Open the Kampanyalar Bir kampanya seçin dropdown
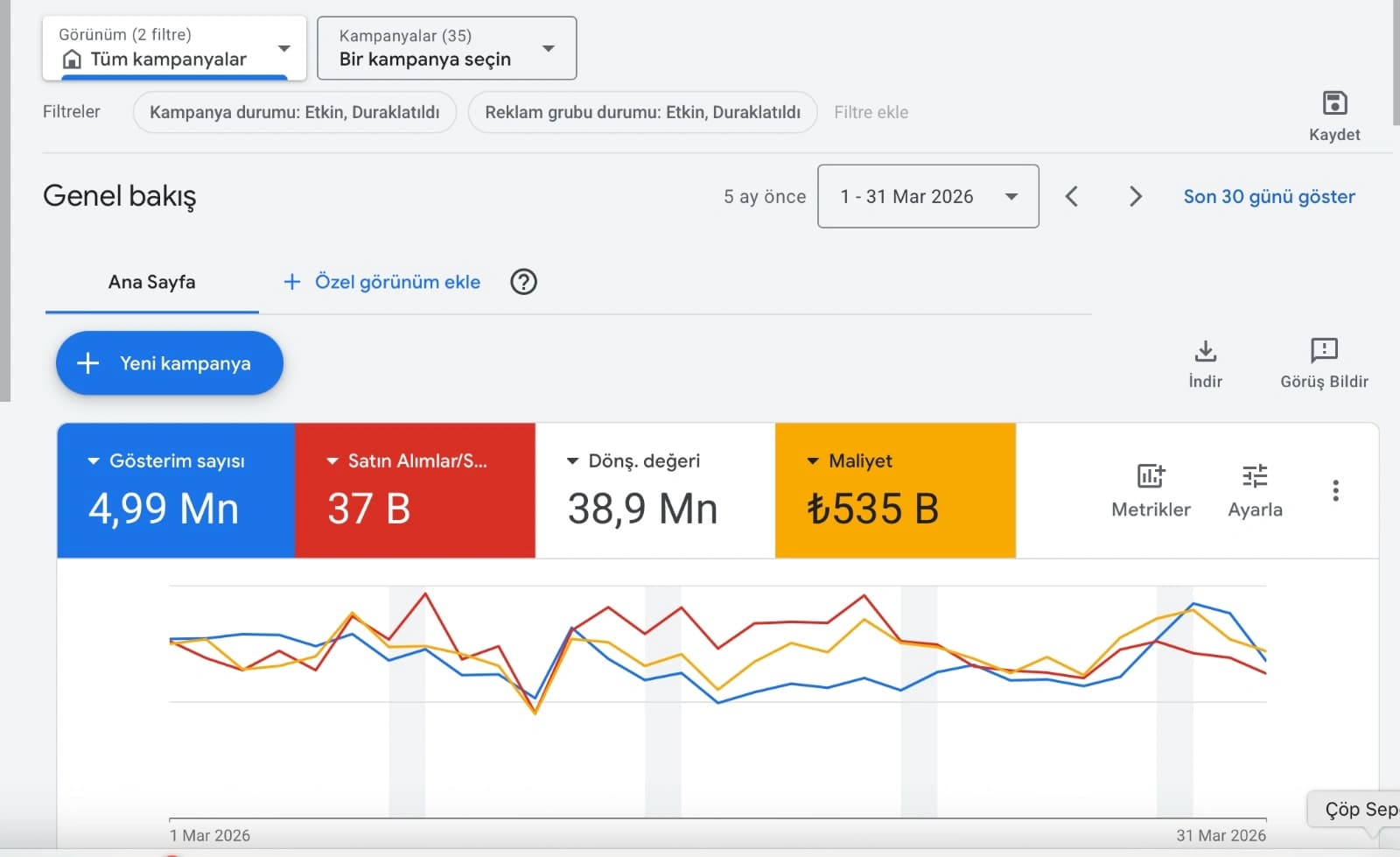This screenshot has height=857, width=1400. 446,48
